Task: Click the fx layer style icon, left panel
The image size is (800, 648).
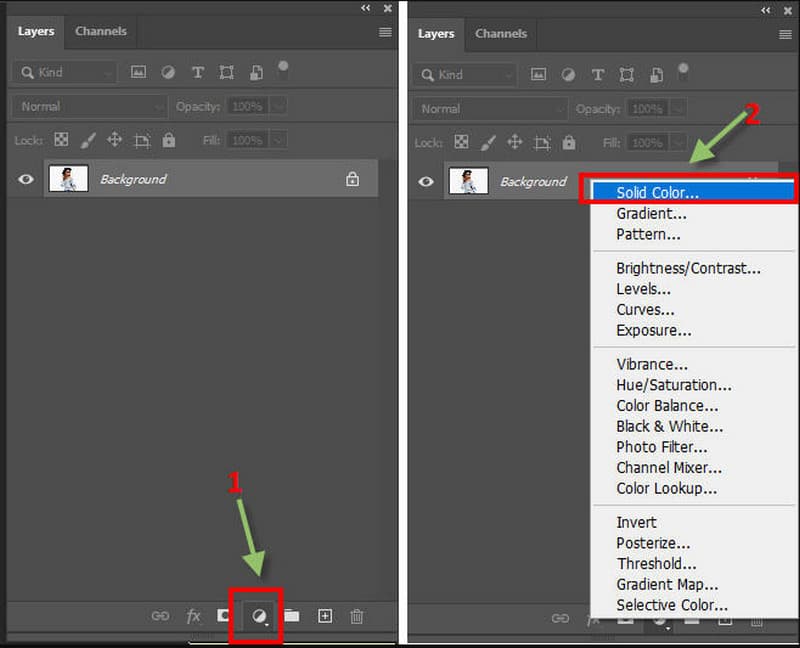Action: pyautogui.click(x=194, y=616)
